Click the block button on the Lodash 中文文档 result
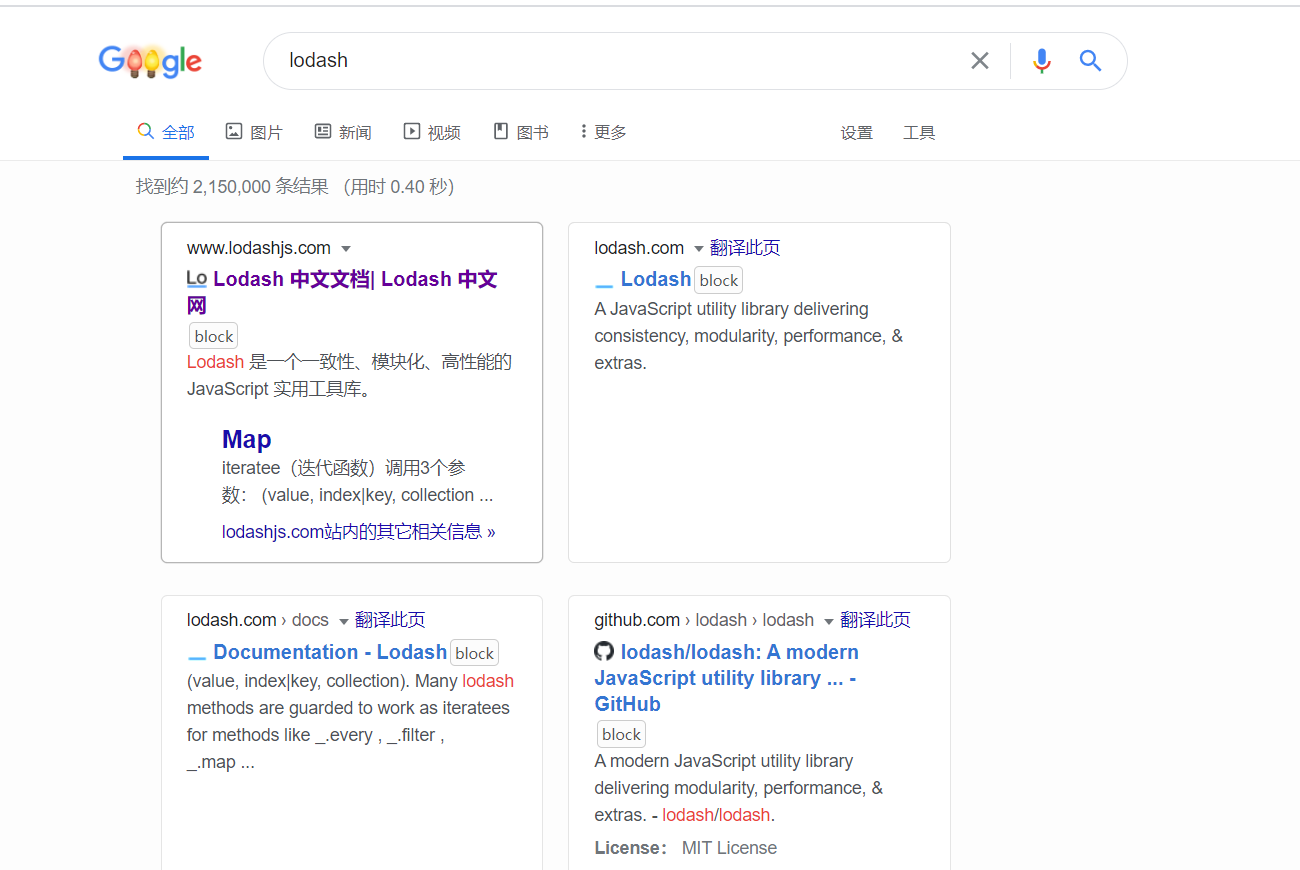The image size is (1300, 870). [213, 335]
